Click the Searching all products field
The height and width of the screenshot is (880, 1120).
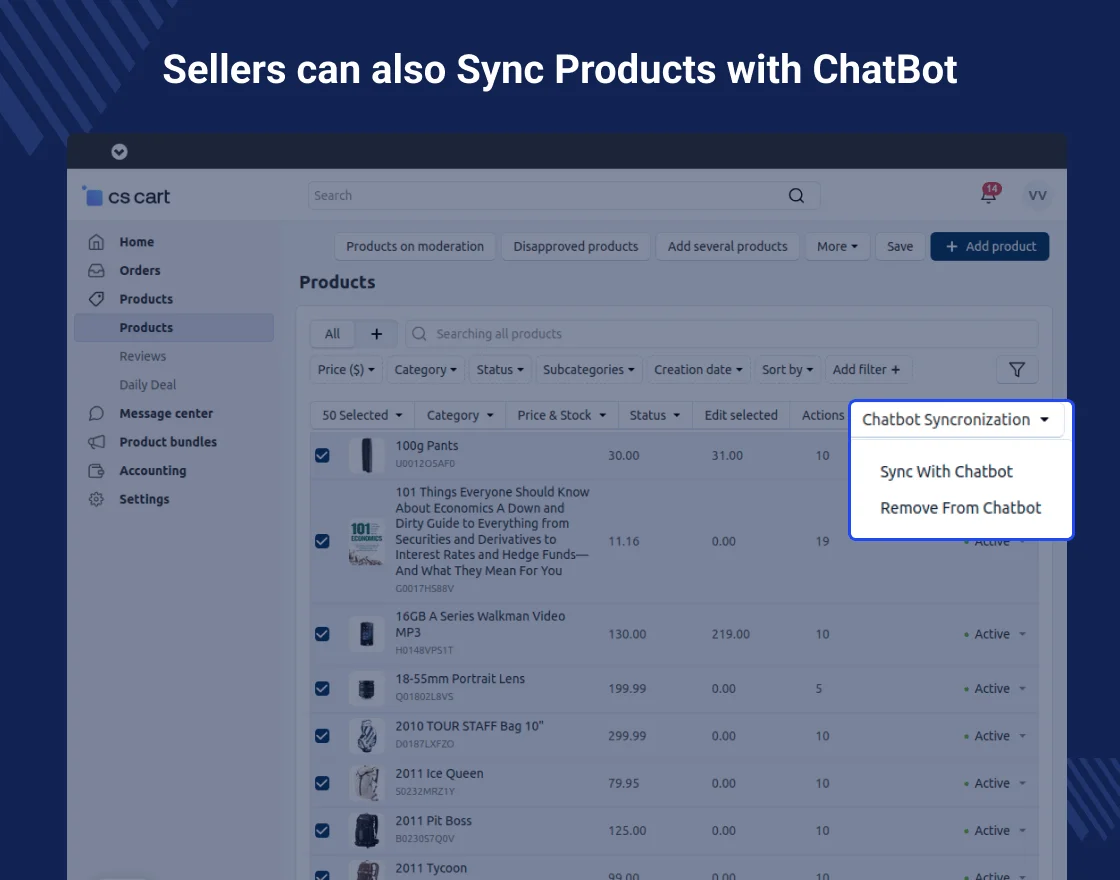click(720, 334)
